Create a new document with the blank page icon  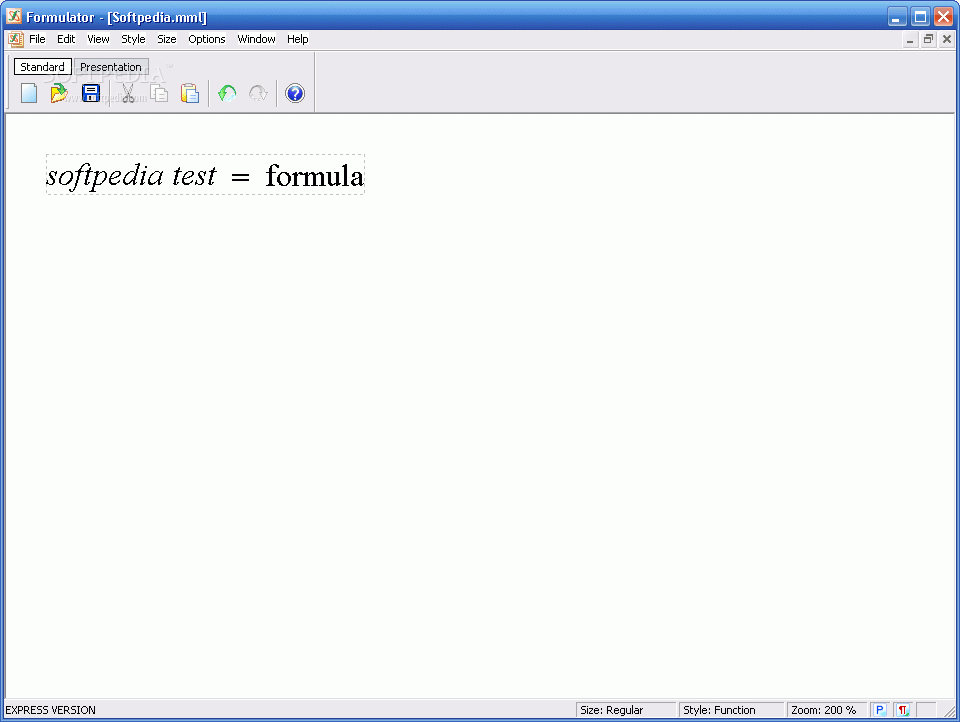tap(29, 93)
